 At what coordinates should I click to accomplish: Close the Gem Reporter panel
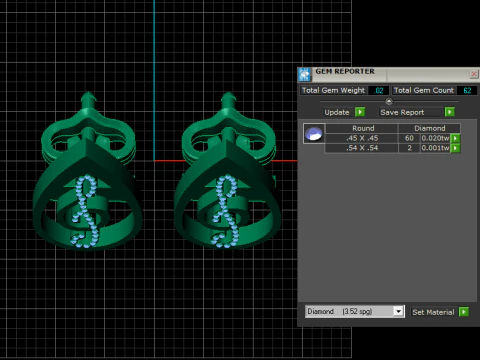474,74
